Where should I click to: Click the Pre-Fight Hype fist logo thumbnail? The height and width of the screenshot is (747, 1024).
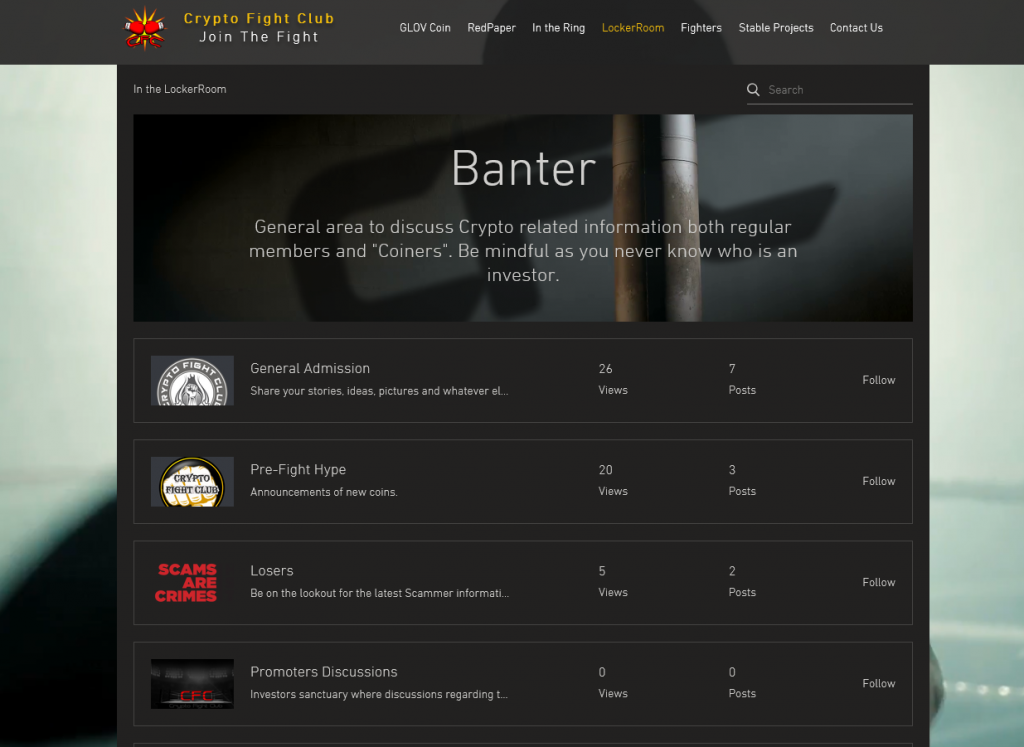click(x=192, y=482)
